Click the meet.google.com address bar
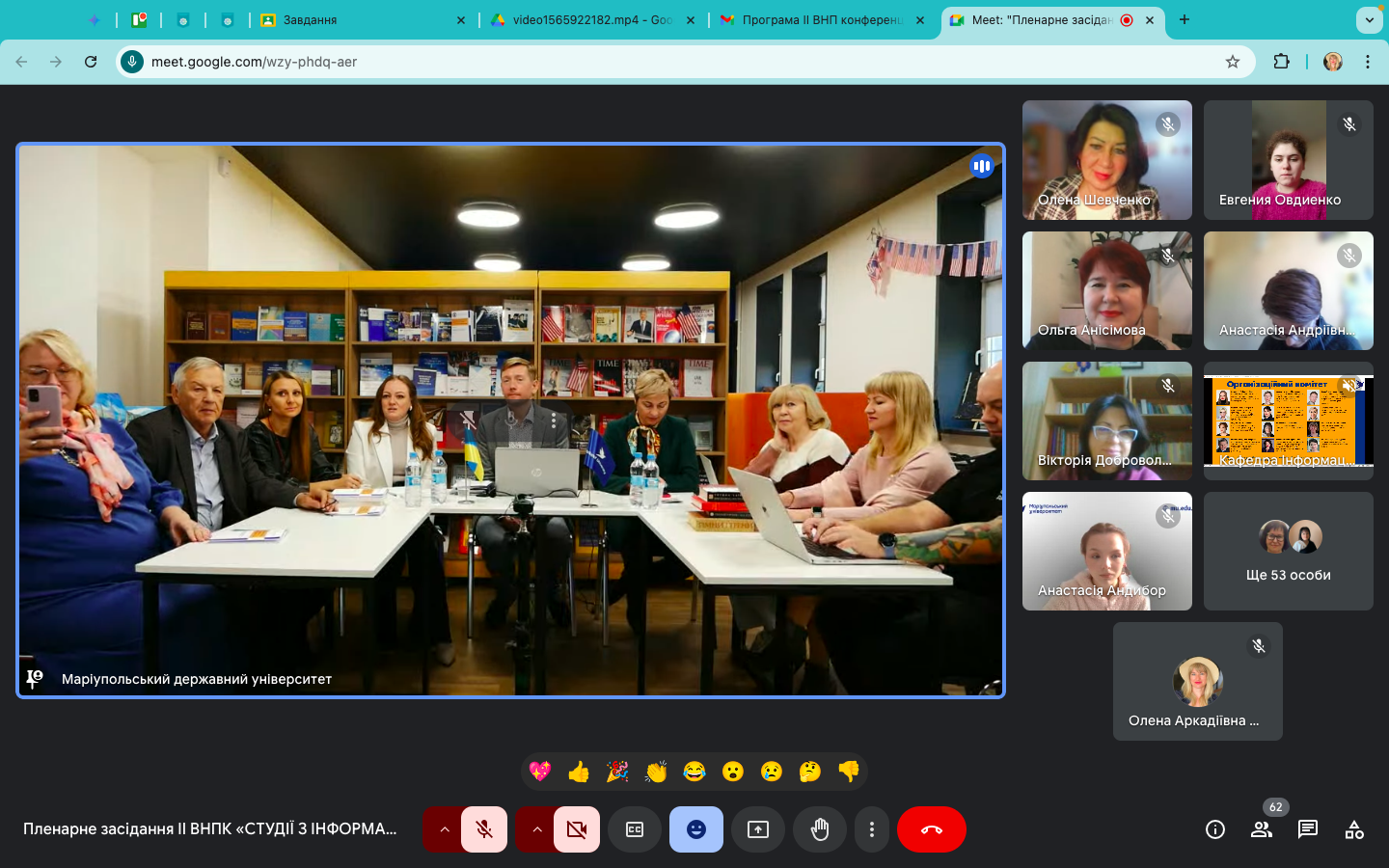Viewport: 1389px width, 868px height. click(675, 62)
